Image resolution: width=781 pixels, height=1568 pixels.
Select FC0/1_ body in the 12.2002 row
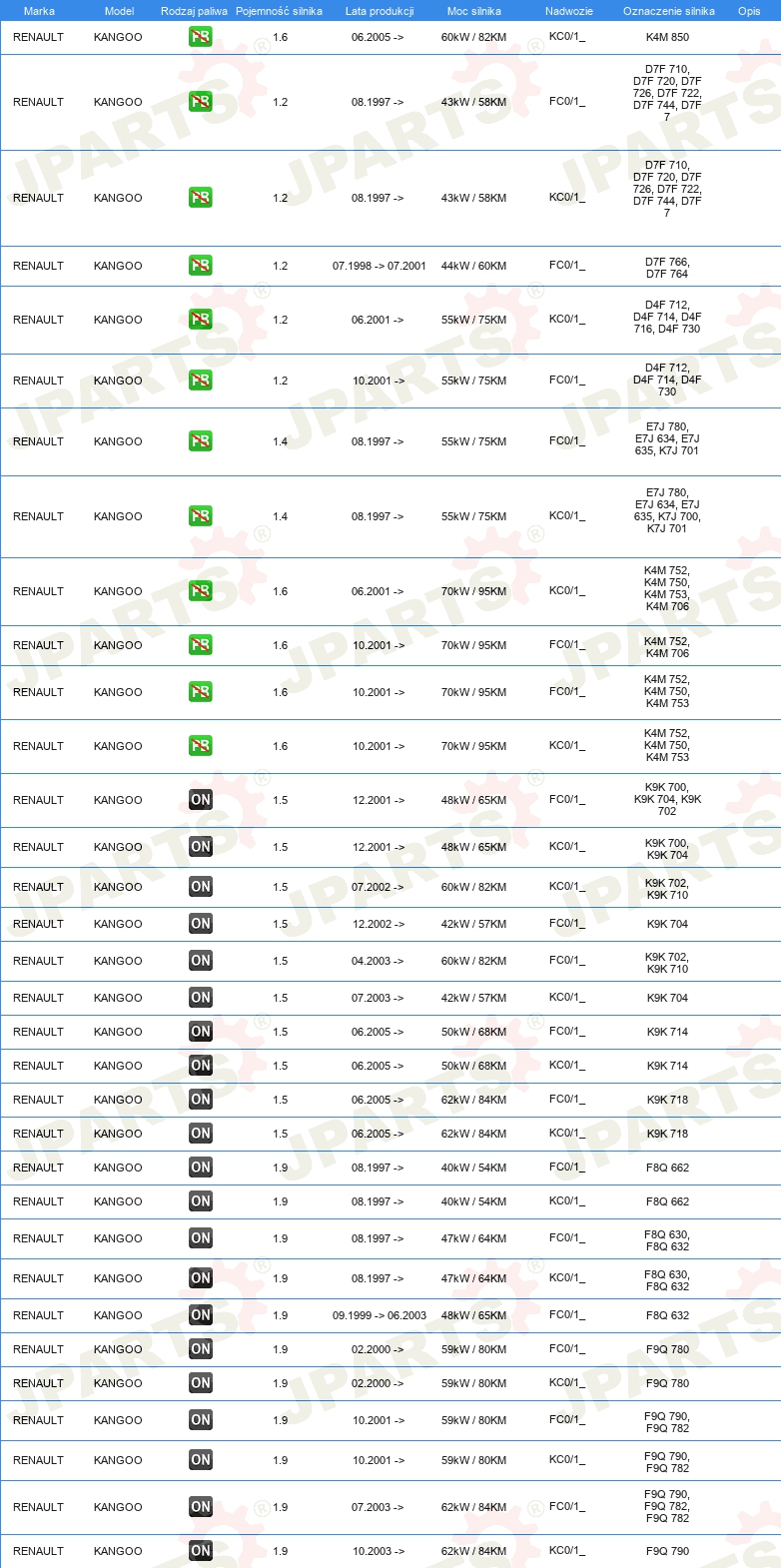[567, 924]
